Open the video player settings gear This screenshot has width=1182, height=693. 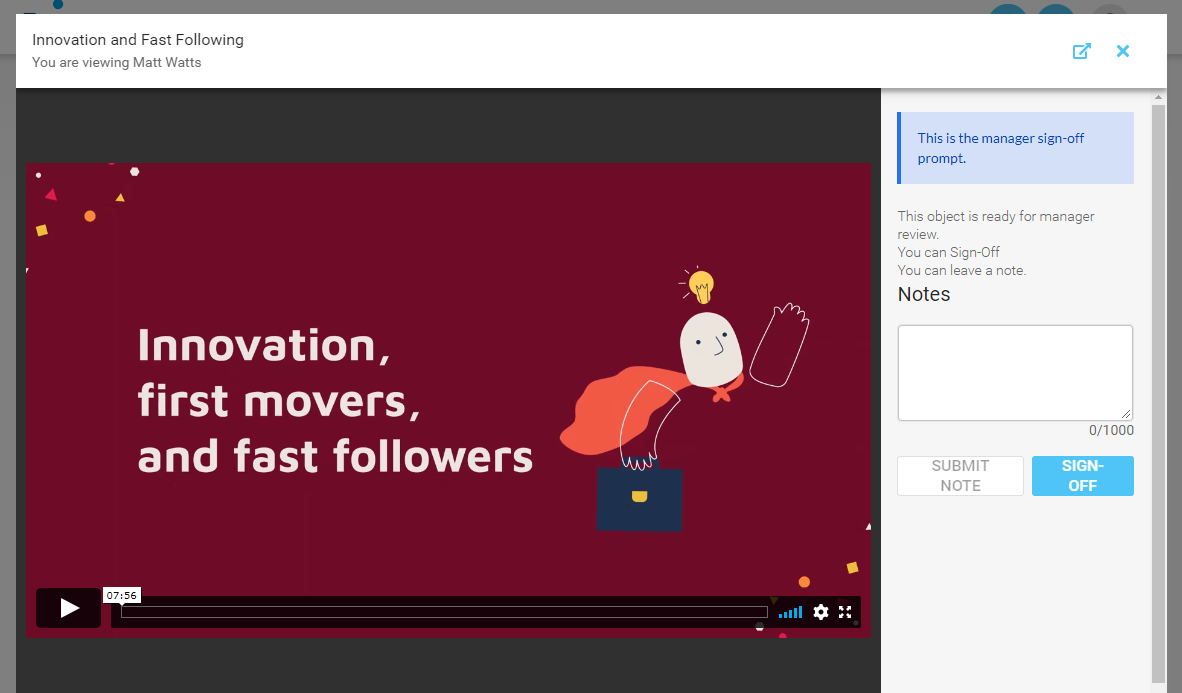[821, 612]
